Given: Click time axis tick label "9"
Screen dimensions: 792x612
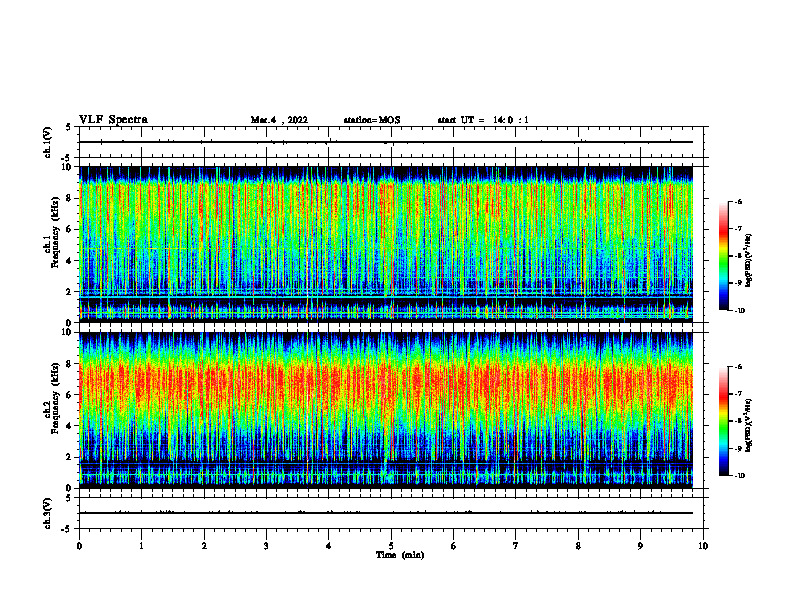Looking at the screenshot, I should pyautogui.click(x=640, y=546).
